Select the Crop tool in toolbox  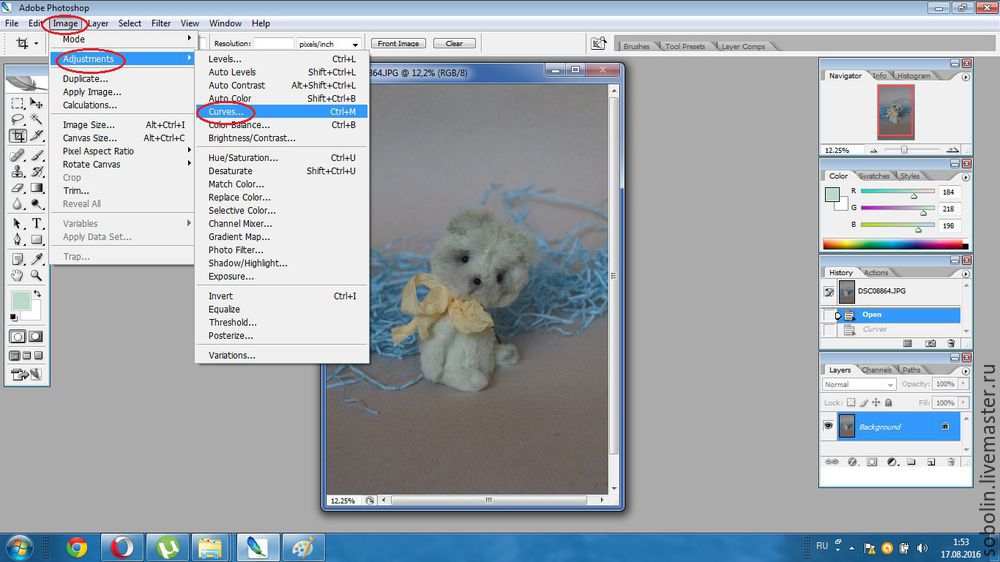tap(17, 135)
